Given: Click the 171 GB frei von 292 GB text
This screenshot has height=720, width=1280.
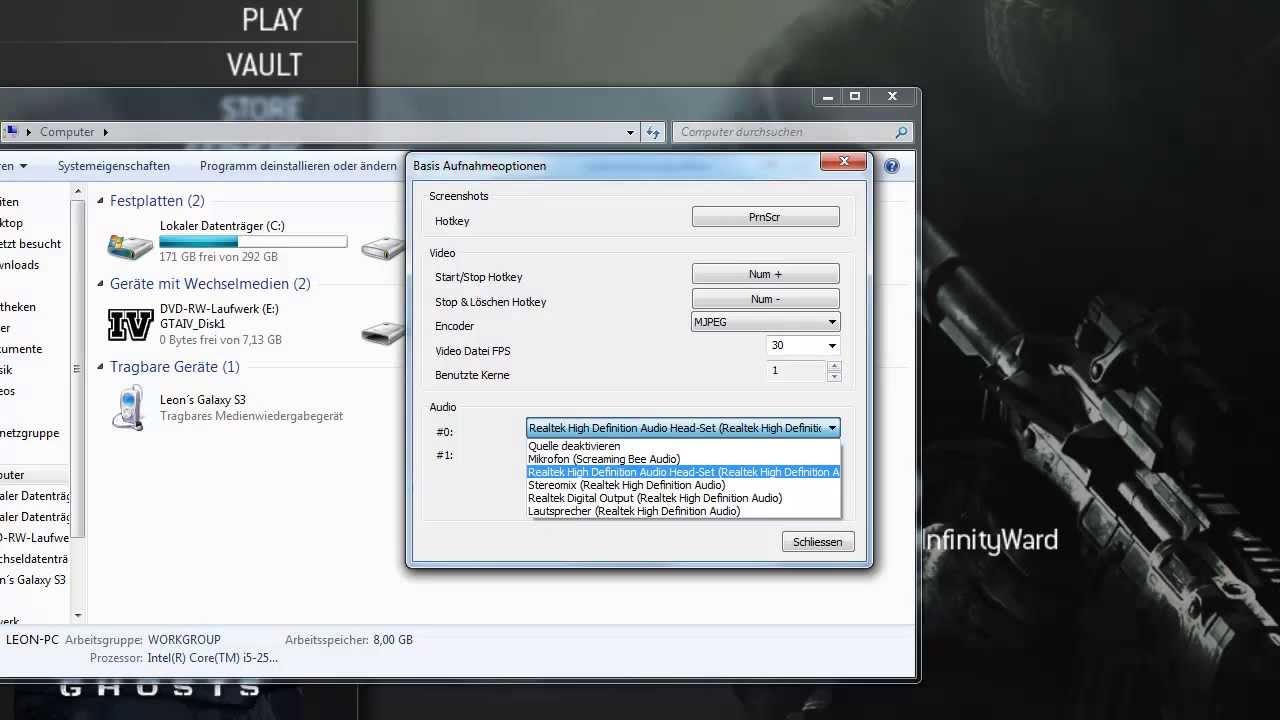Looking at the screenshot, I should [218, 257].
